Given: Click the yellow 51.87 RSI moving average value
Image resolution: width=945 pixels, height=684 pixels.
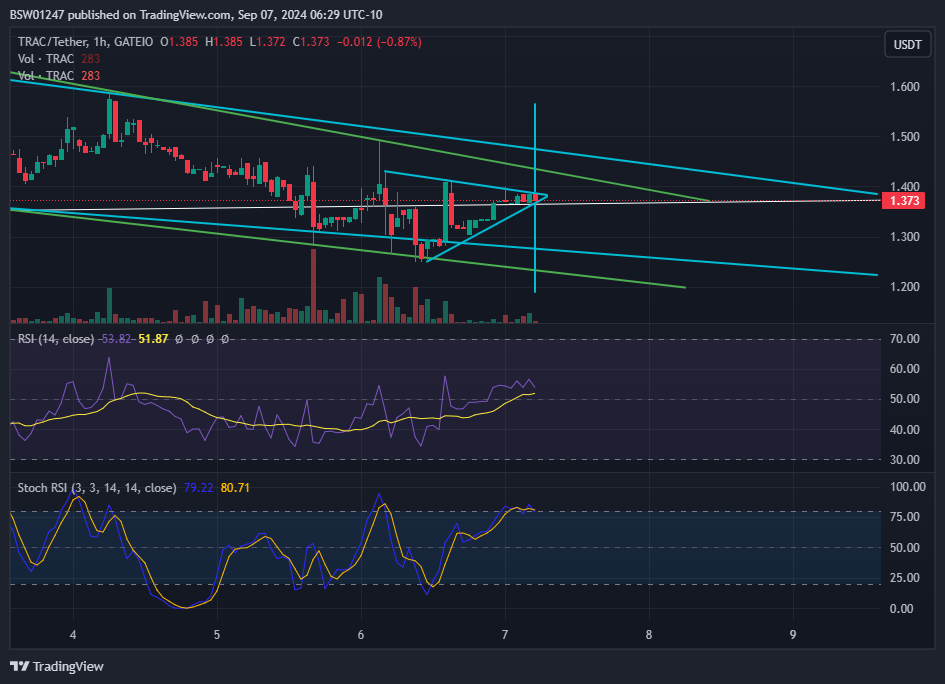Looking at the screenshot, I should [153, 339].
